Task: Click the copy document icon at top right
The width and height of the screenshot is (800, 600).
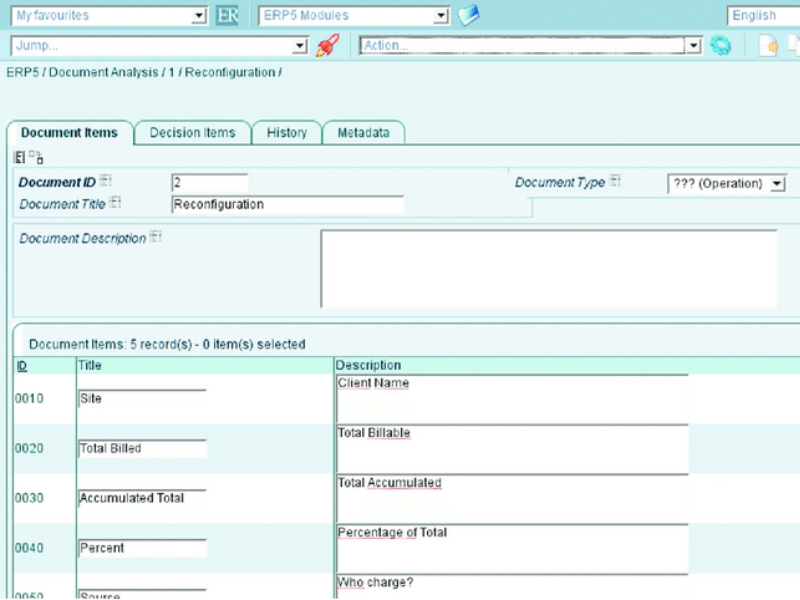Action: click(793, 45)
